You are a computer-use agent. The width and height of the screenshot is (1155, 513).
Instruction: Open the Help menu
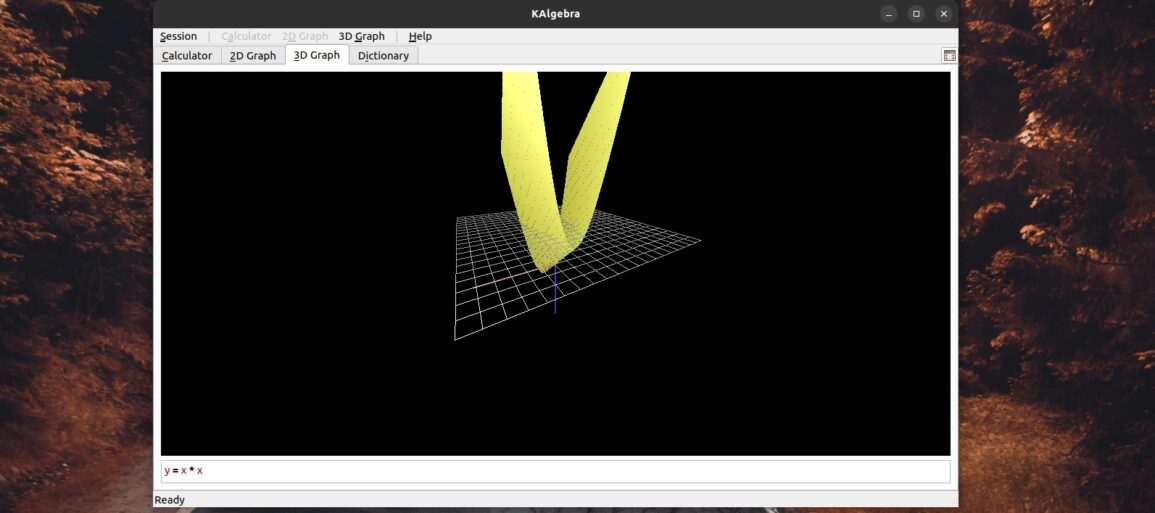click(420, 36)
